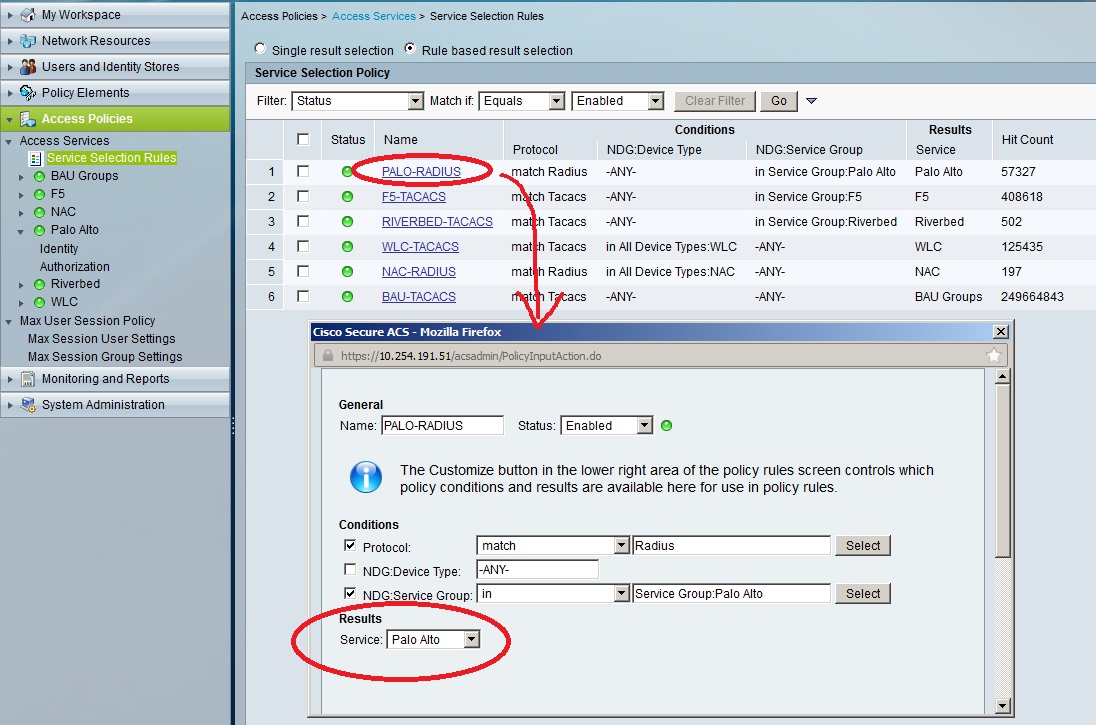Enable the NDG:Device Type condition checkbox
1096x725 pixels.
click(x=350, y=569)
